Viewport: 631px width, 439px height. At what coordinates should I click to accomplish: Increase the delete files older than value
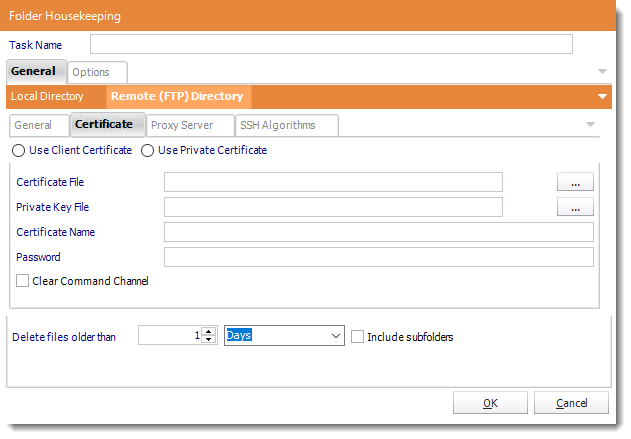tap(208, 332)
